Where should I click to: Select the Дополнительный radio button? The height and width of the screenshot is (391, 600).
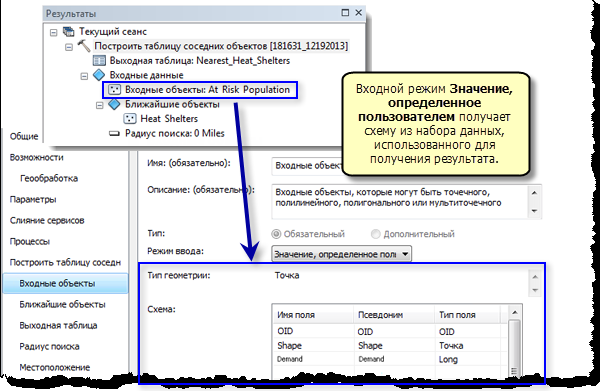point(376,234)
